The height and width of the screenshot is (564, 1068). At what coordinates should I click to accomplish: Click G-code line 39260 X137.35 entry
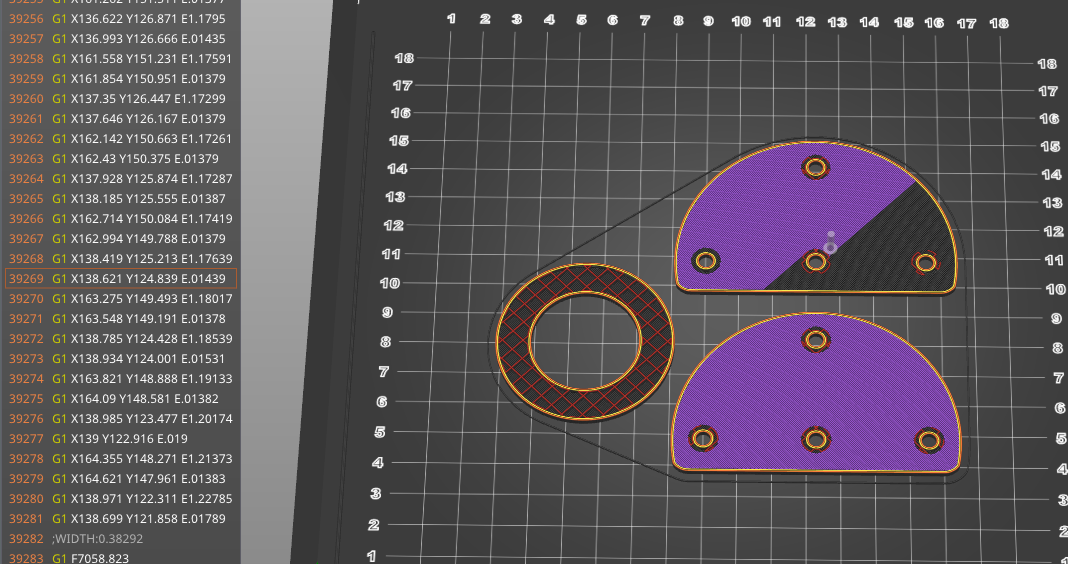click(x=120, y=98)
